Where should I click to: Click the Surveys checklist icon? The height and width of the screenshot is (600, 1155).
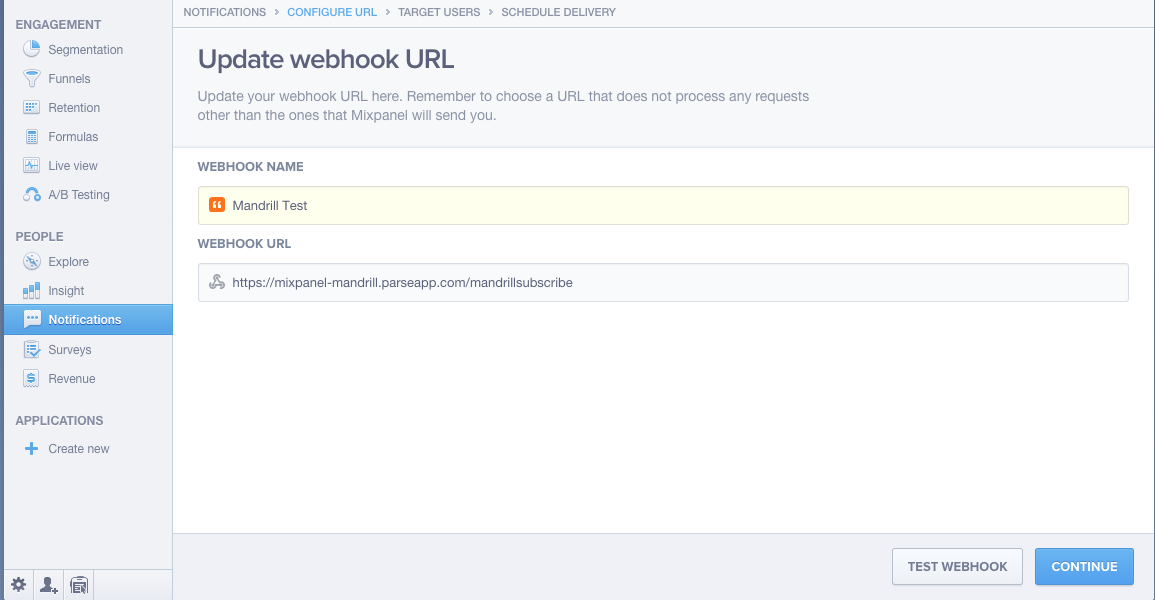point(32,350)
